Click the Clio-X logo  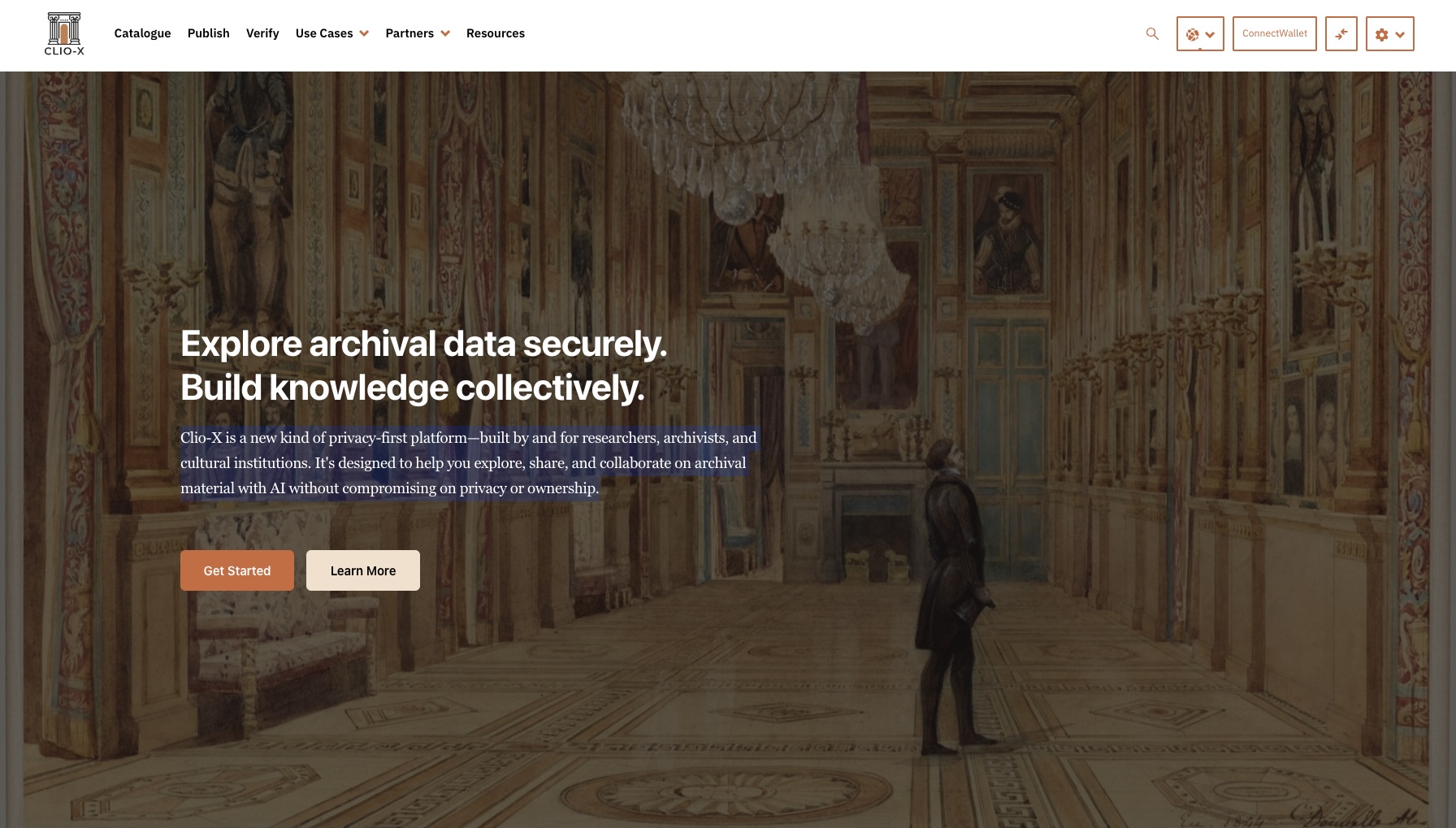[x=64, y=34]
